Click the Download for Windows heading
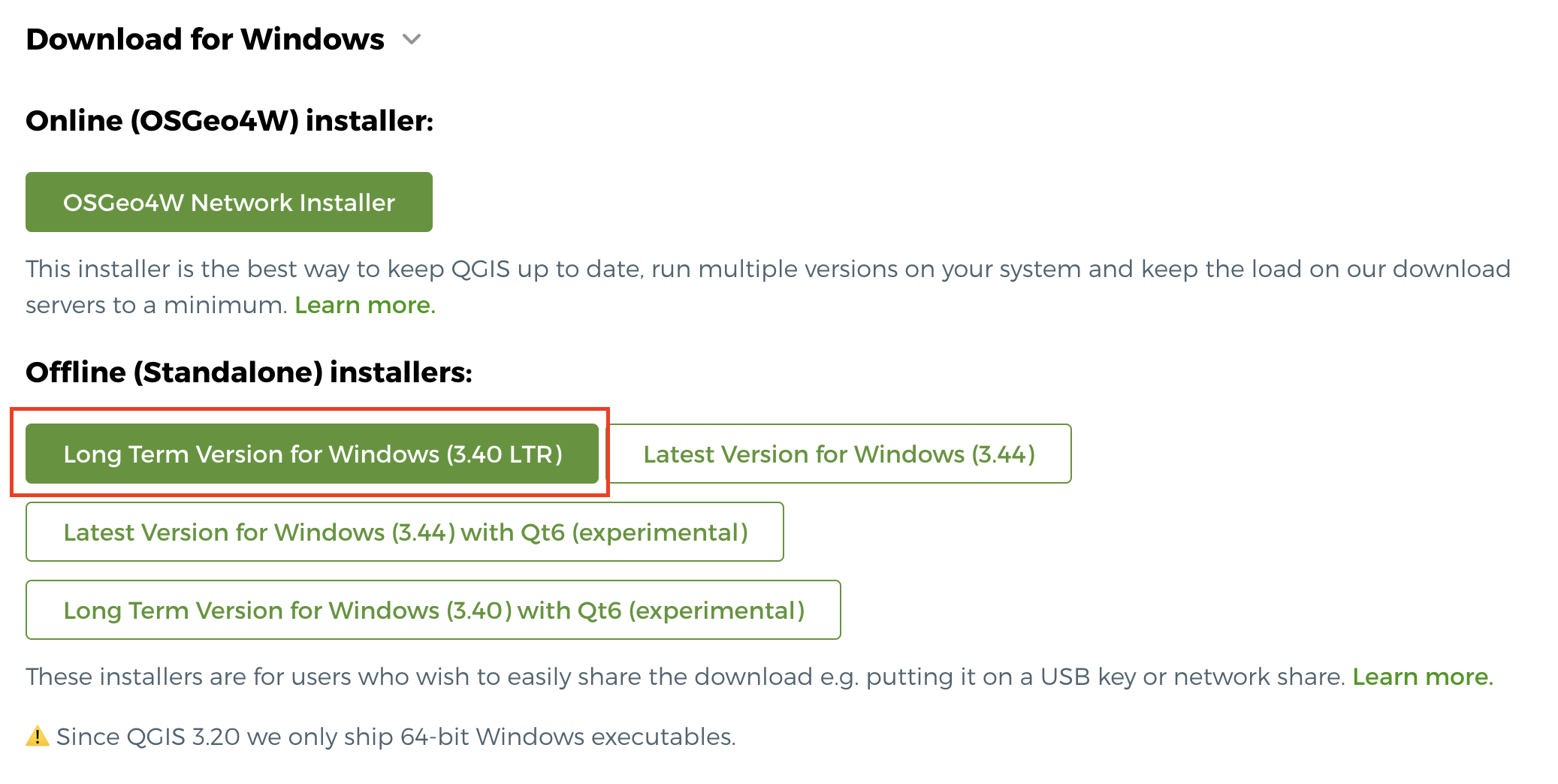Screen dimensions: 1558x784 click(x=205, y=39)
